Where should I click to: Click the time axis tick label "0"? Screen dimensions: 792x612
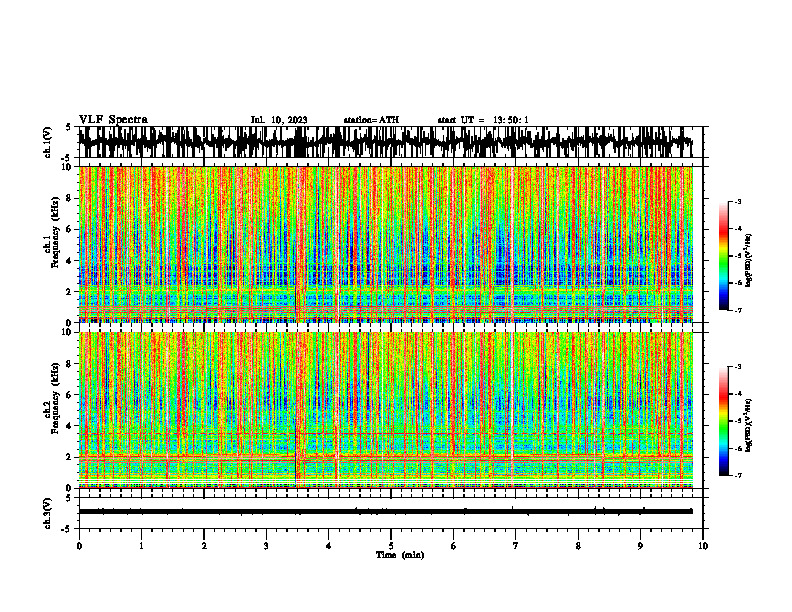coord(79,546)
